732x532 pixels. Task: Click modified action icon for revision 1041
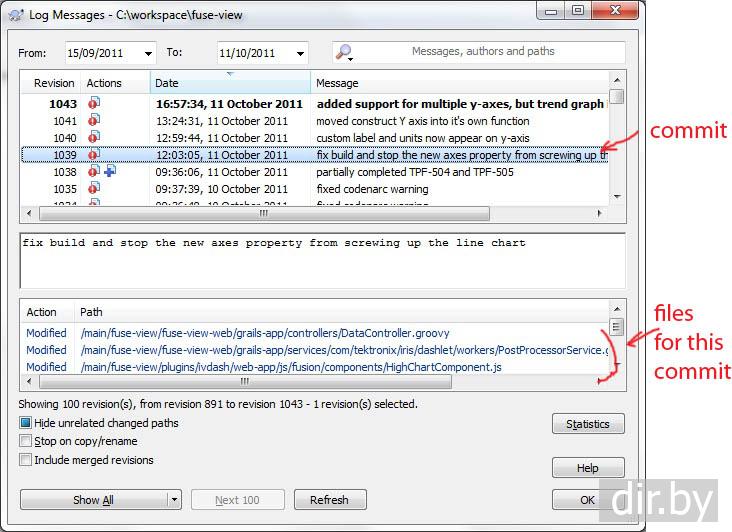tap(94, 120)
